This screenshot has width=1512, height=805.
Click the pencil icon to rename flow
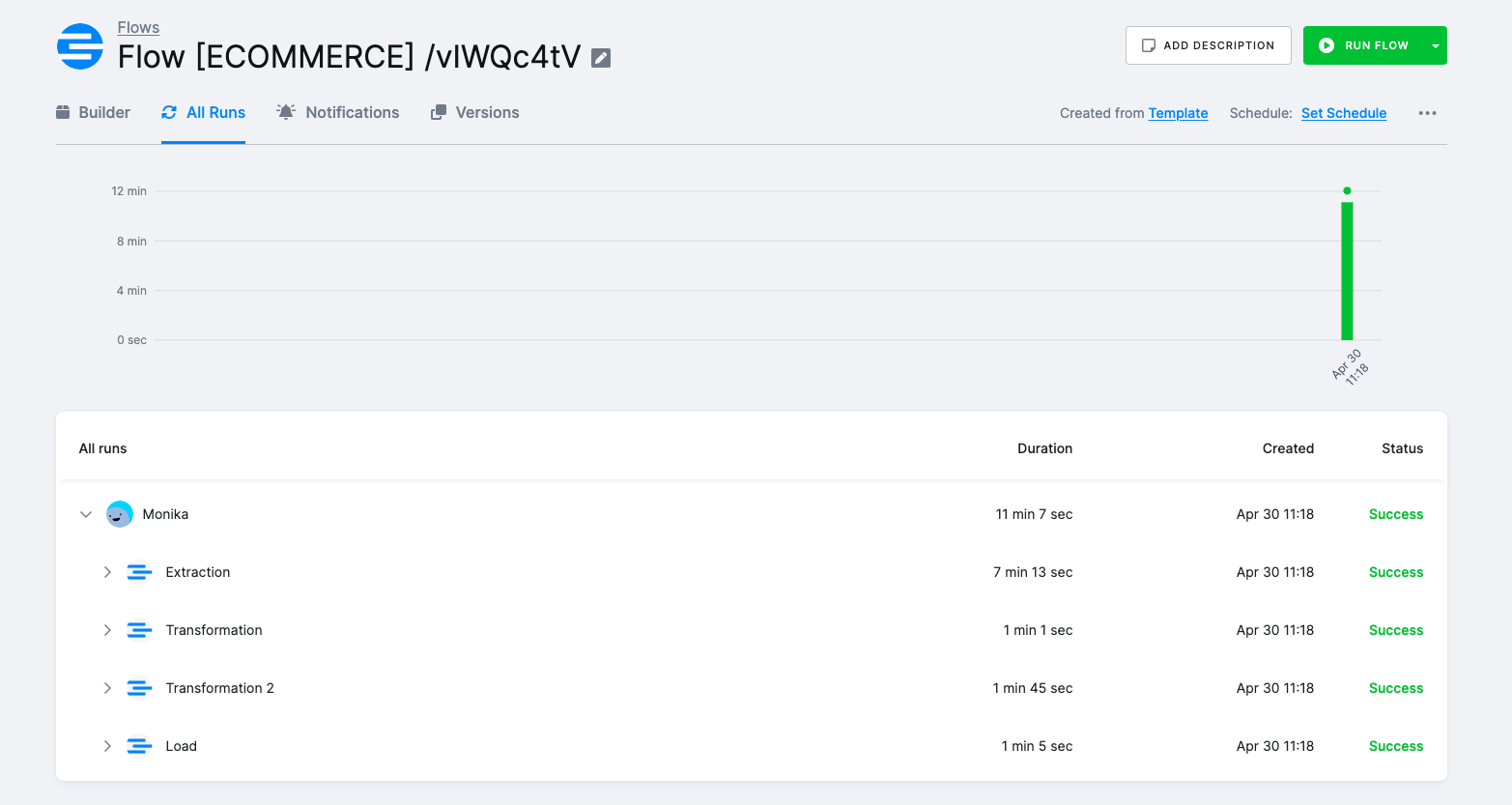tap(600, 57)
